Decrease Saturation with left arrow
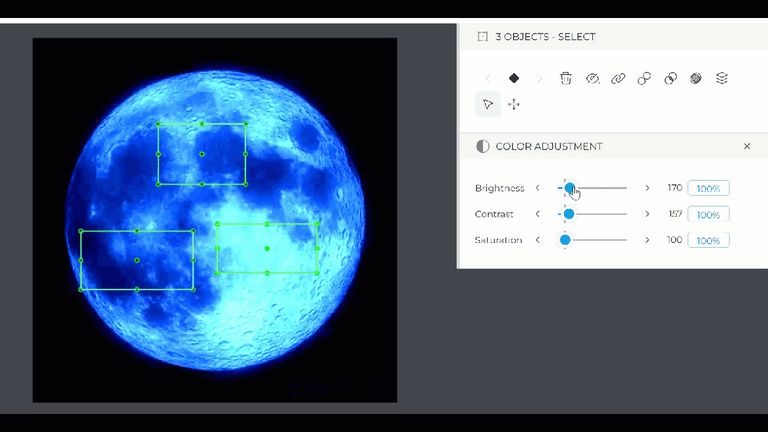768x432 pixels. pos(538,240)
